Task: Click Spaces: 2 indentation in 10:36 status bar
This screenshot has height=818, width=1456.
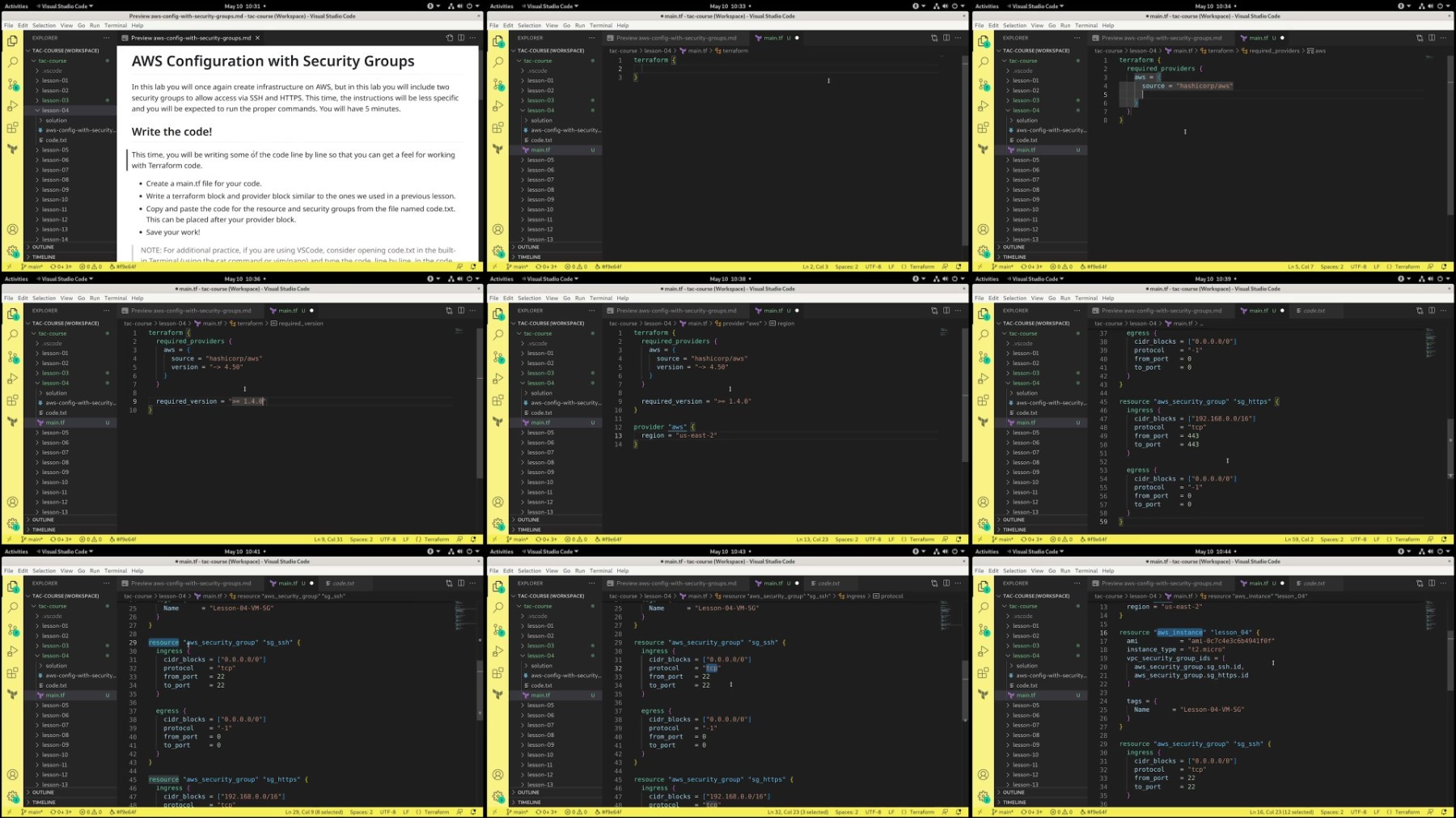Action: (362, 539)
